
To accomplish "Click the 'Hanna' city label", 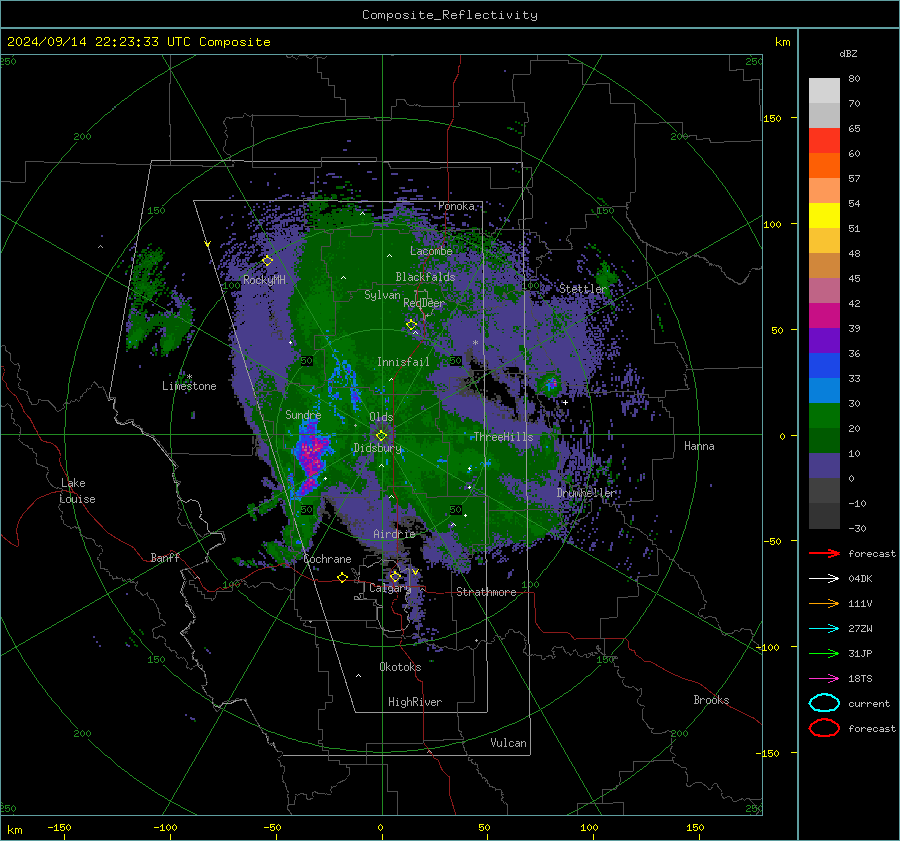I will coord(699,446).
